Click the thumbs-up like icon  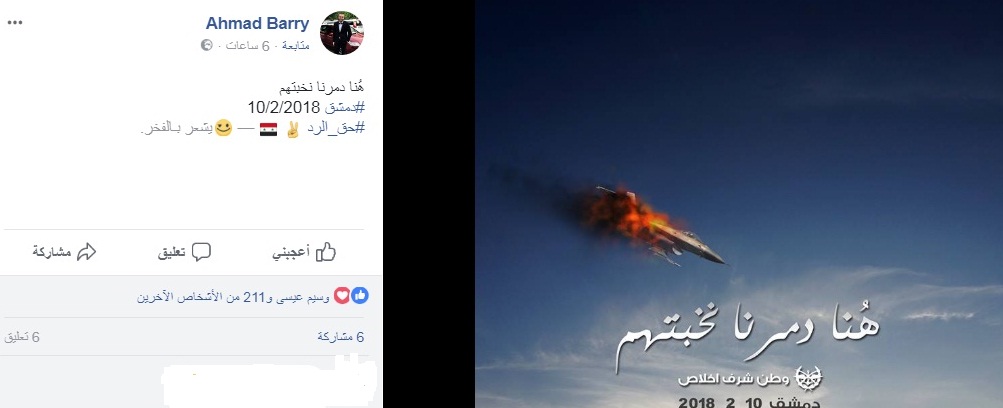pos(326,253)
